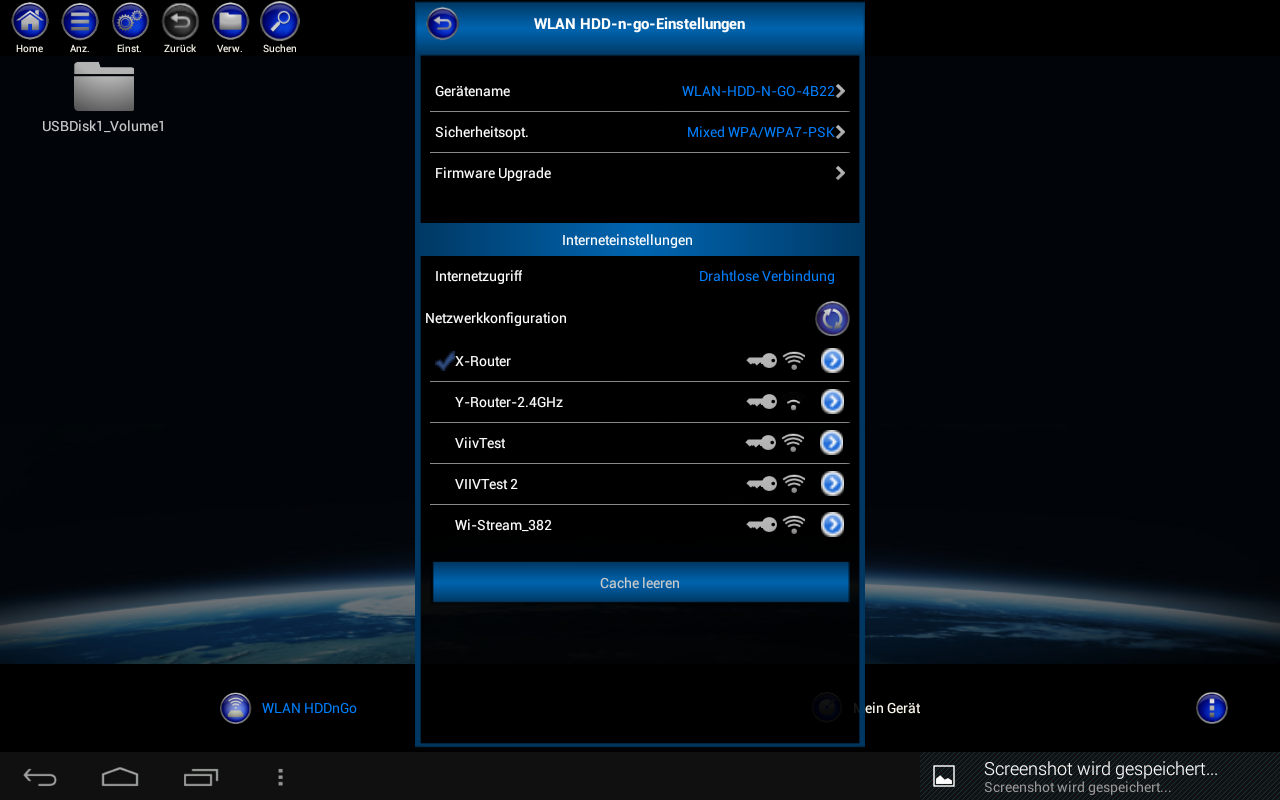Open the Anz. view menu icon
Screen dimensions: 1280x800
(80, 21)
